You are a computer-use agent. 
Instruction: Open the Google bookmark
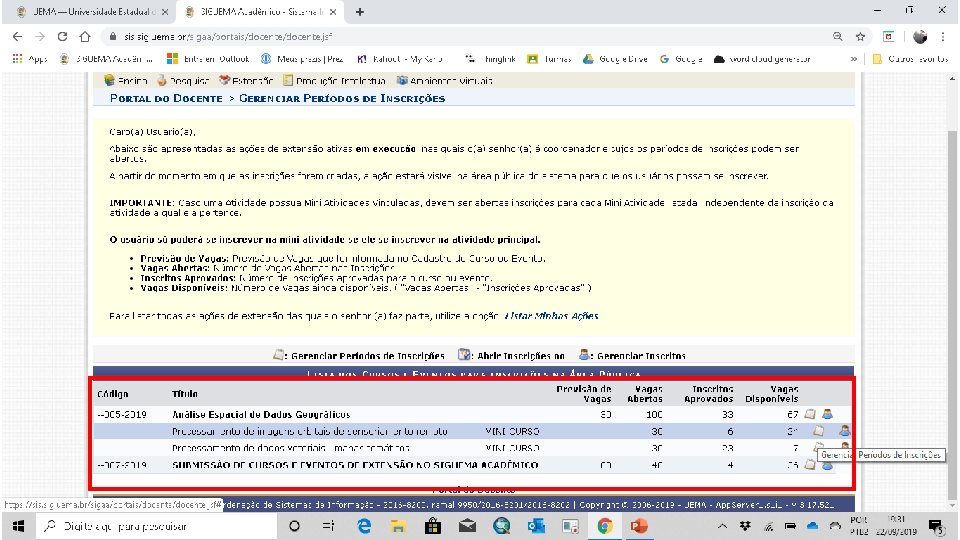(681, 59)
